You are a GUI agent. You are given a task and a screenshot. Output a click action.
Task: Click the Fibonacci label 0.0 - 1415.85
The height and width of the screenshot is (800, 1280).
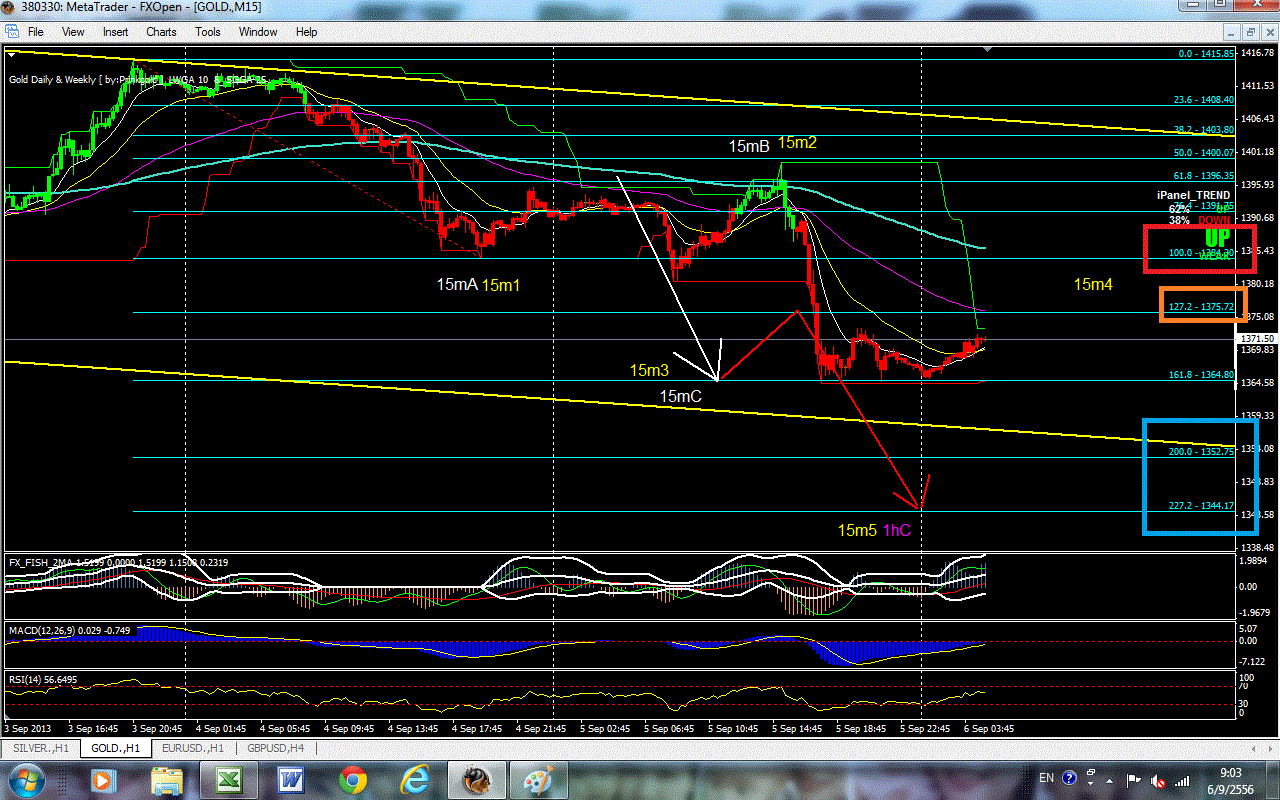[1206, 54]
